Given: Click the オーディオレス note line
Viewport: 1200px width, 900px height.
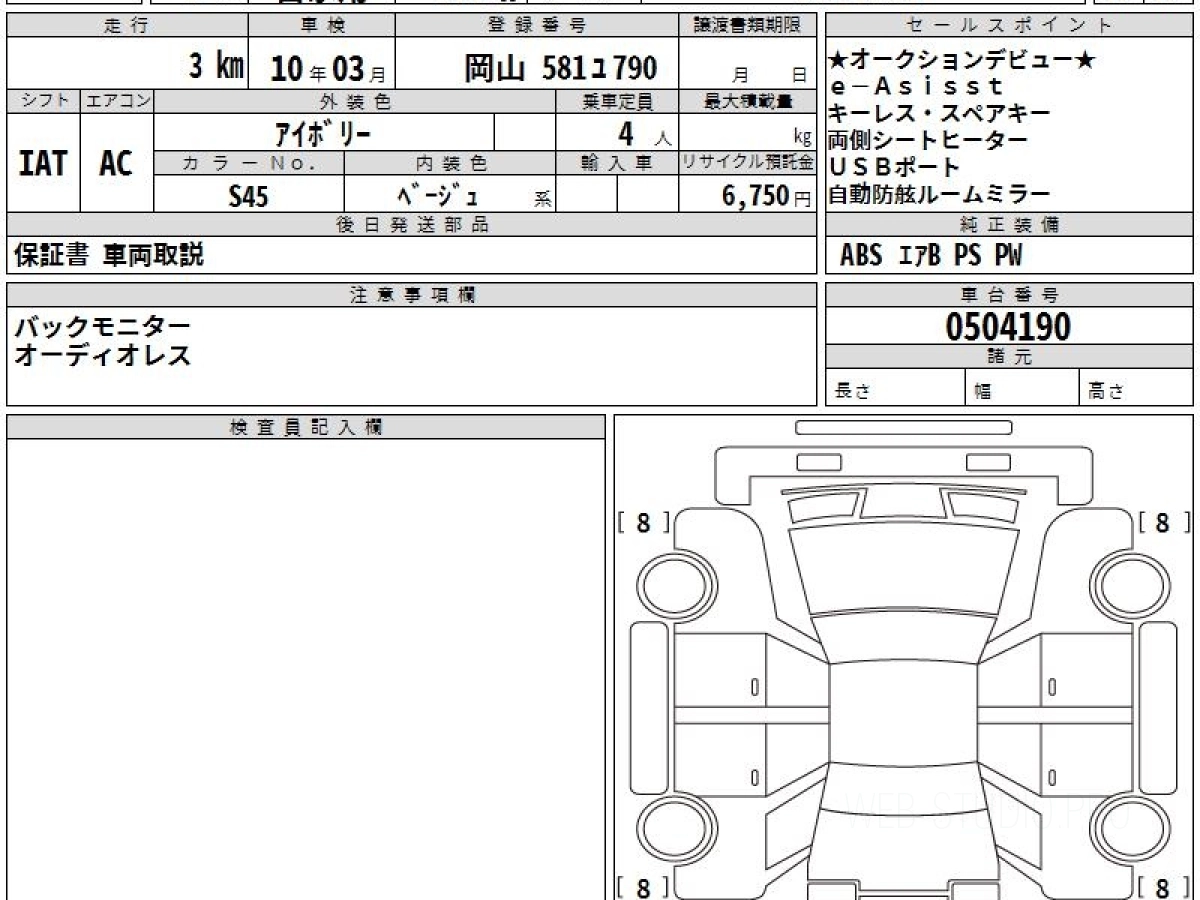Looking at the screenshot, I should tap(102, 354).
